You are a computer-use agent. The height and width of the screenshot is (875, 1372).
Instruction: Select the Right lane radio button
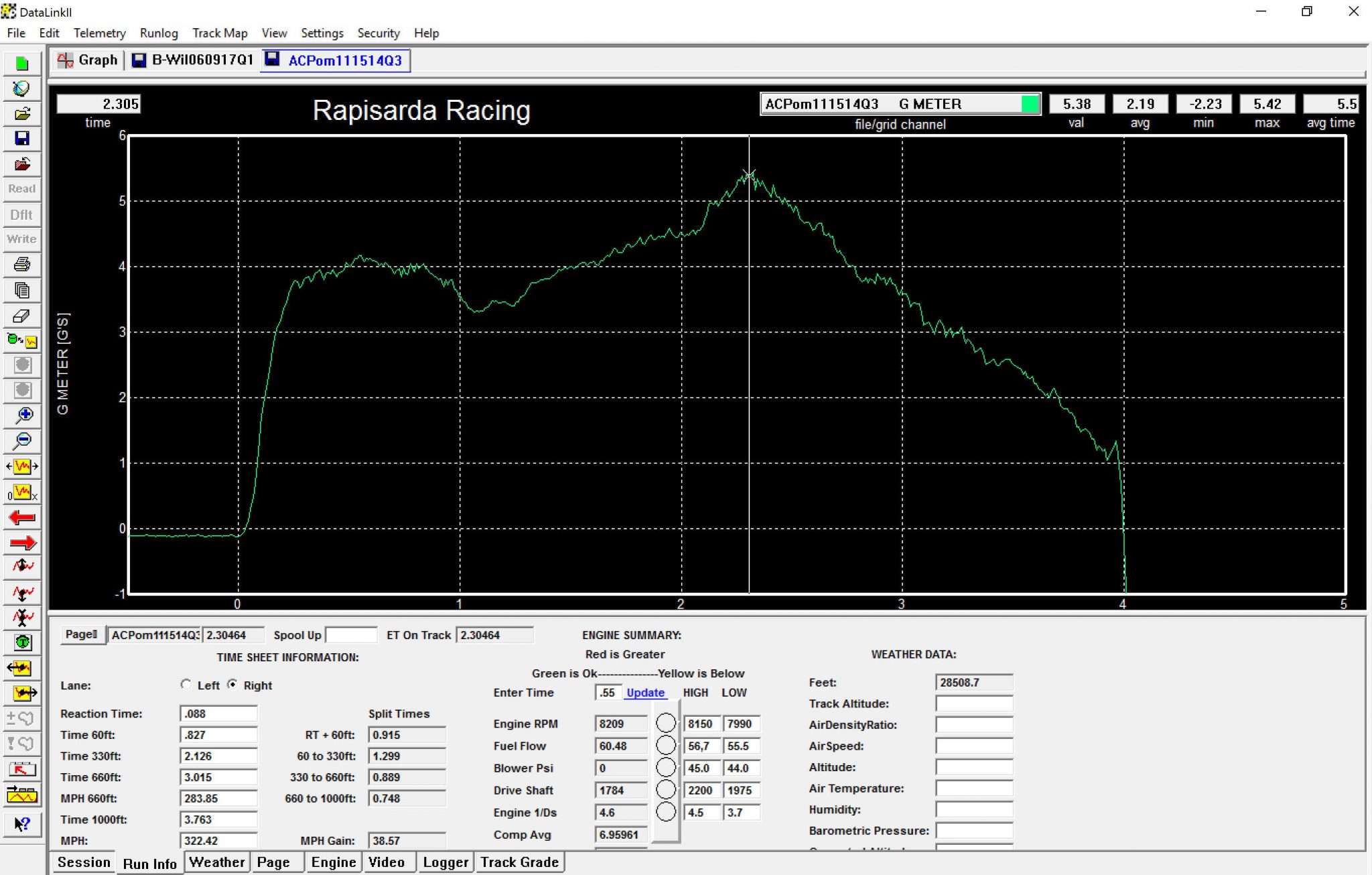(x=232, y=685)
